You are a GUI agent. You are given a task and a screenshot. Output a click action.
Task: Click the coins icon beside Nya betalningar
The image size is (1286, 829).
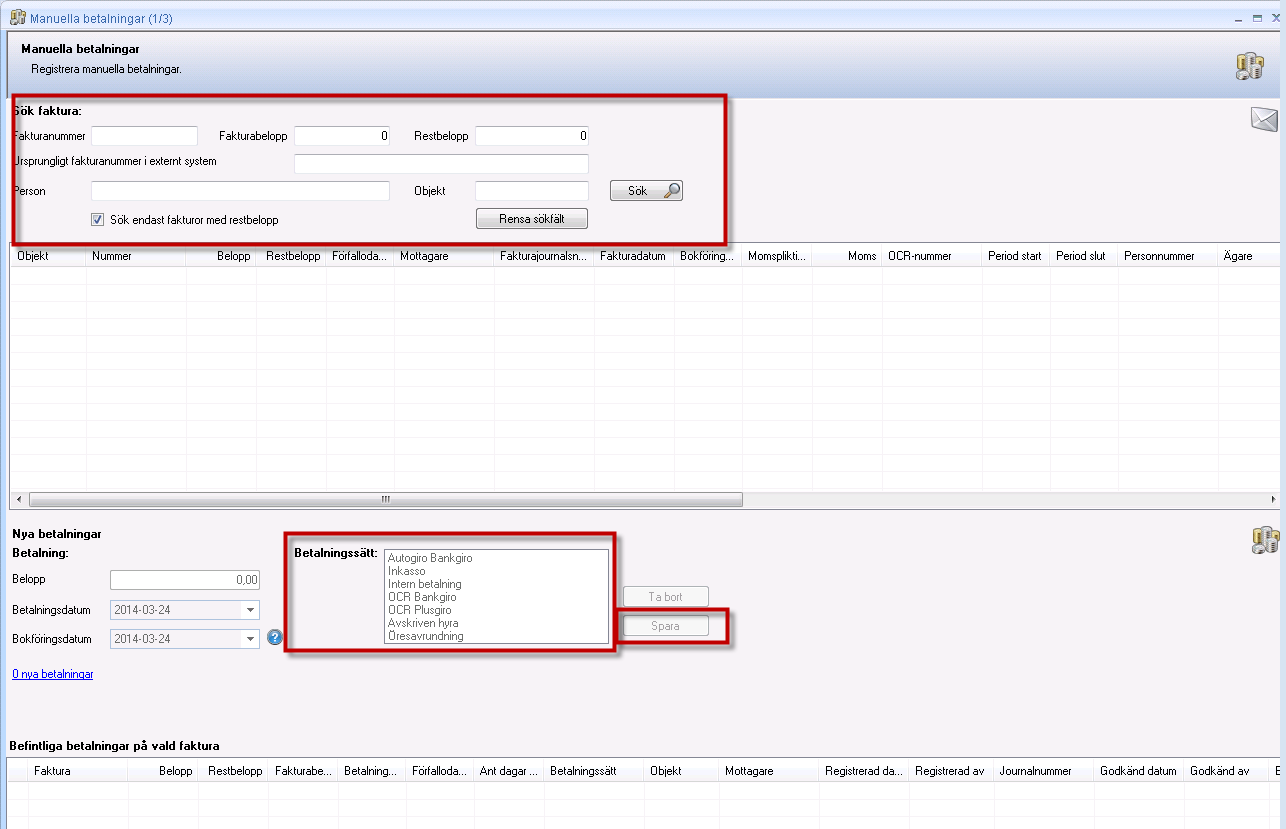click(x=1265, y=540)
